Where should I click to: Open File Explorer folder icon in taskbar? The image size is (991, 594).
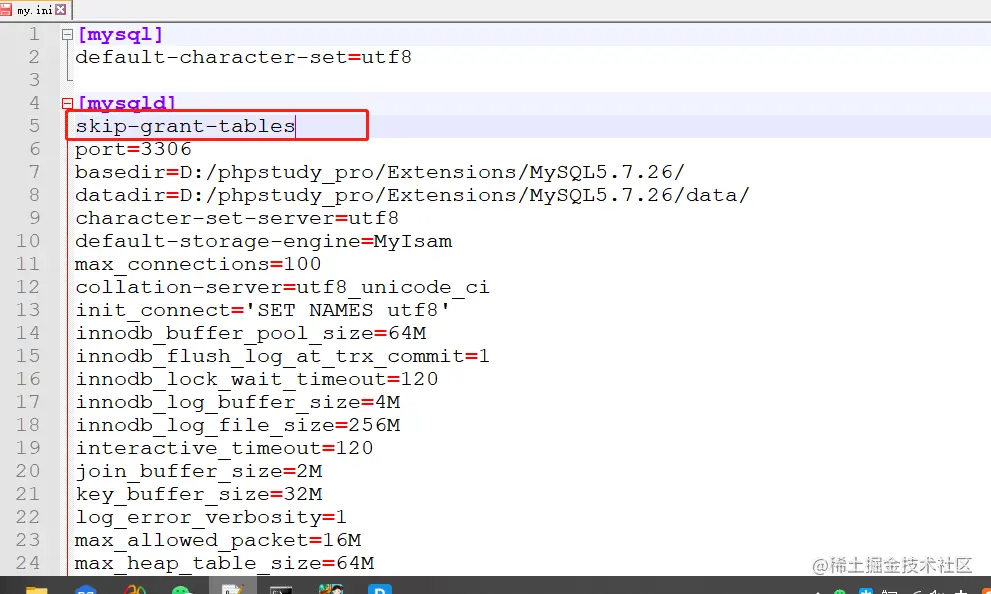click(x=37, y=589)
